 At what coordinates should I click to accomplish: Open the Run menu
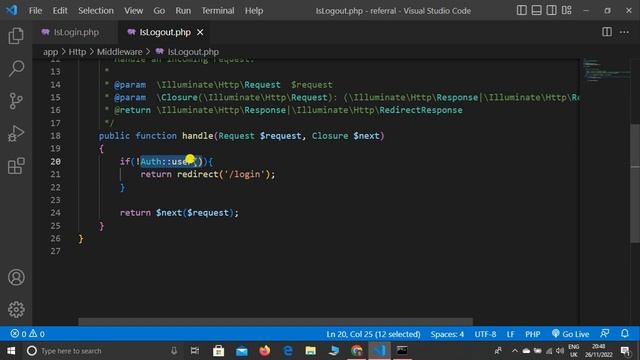(x=183, y=11)
